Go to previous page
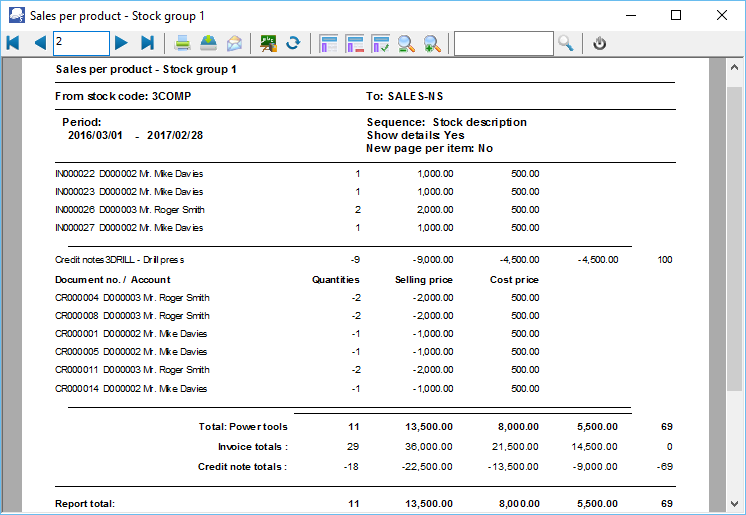This screenshot has width=746, height=515. click(x=39, y=43)
